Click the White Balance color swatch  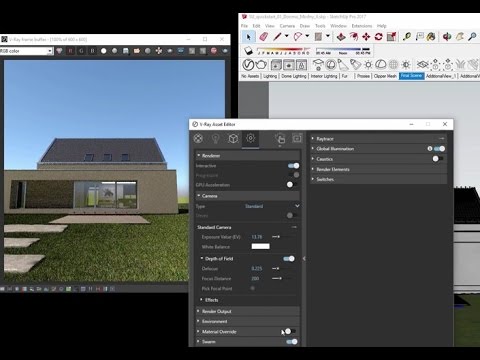pos(260,246)
